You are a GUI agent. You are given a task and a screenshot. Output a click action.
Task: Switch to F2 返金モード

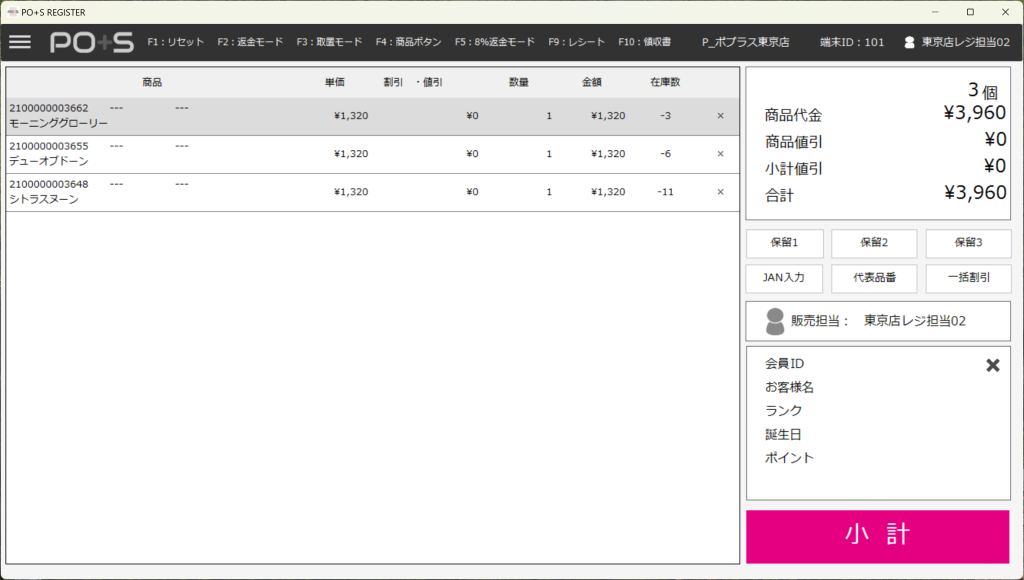click(x=250, y=43)
